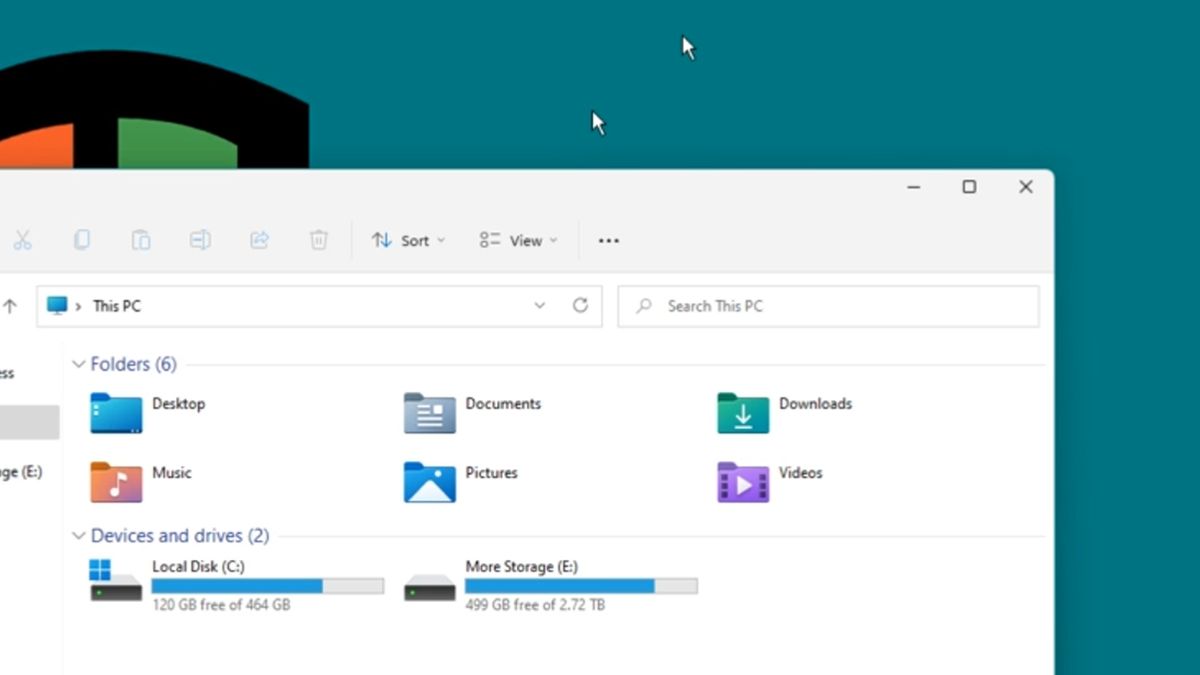Open the Sort dropdown
Viewport: 1200px width, 675px height.
(407, 240)
